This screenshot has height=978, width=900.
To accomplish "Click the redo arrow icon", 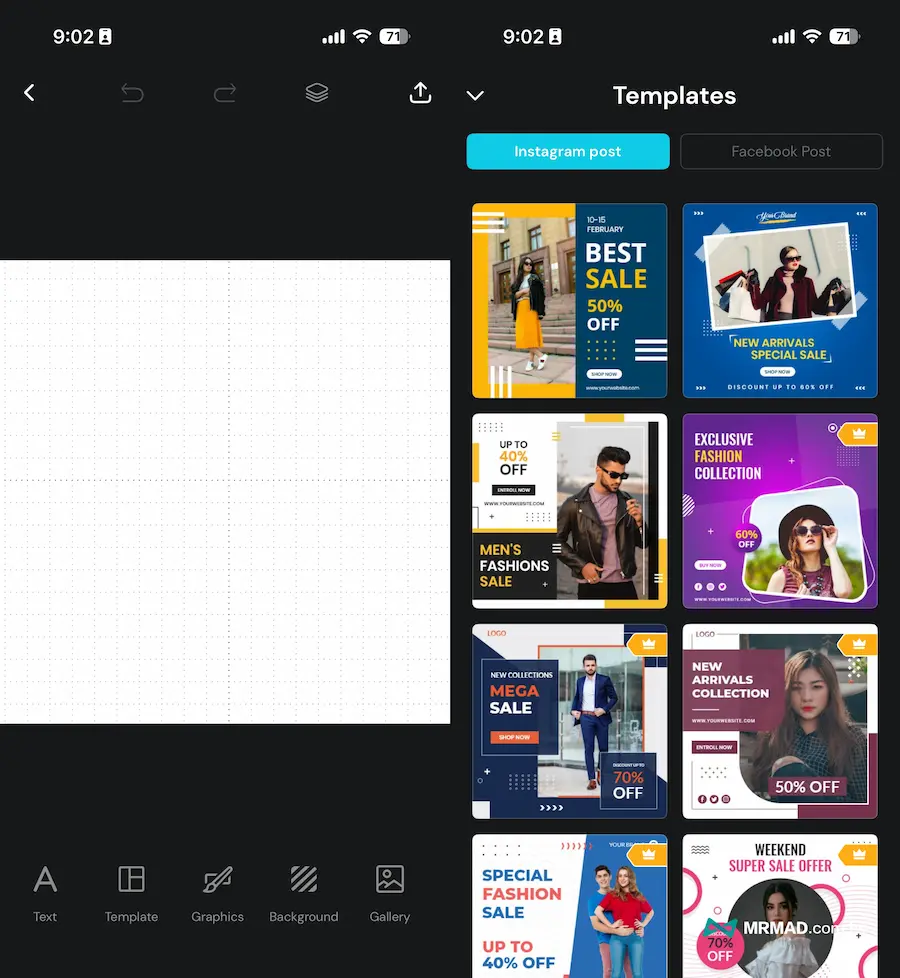I will pyautogui.click(x=225, y=93).
